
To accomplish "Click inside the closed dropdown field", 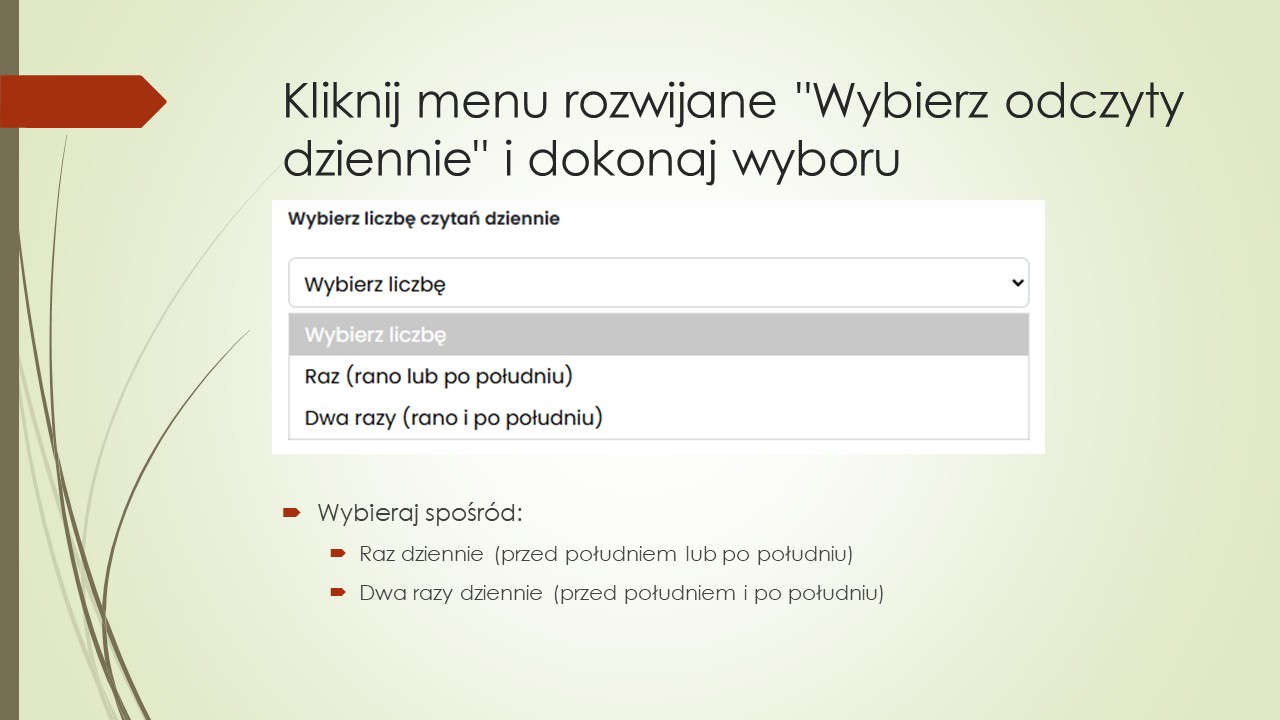I will coord(600,283).
